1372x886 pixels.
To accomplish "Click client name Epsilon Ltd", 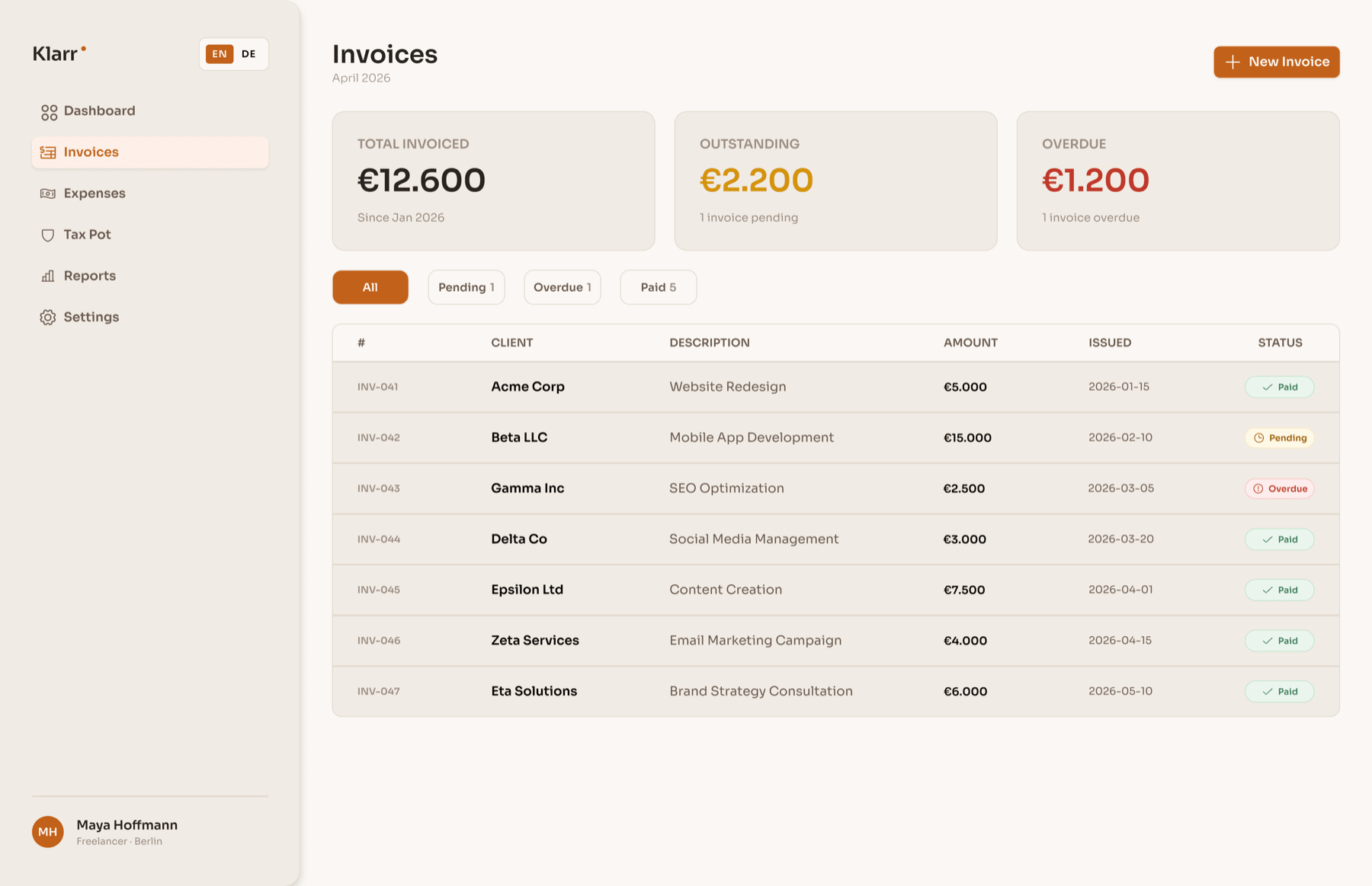I will 527,590.
